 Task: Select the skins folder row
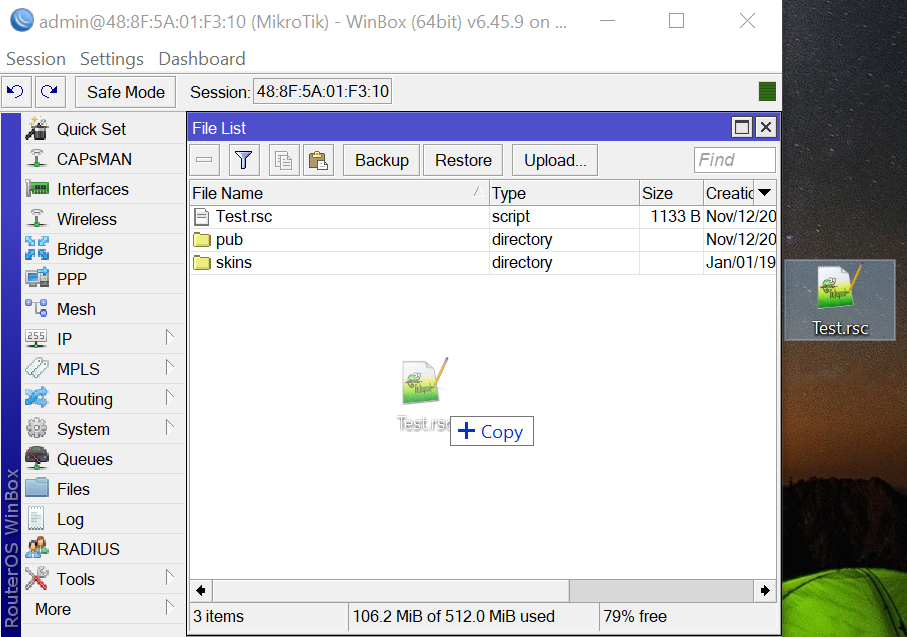[483, 263]
